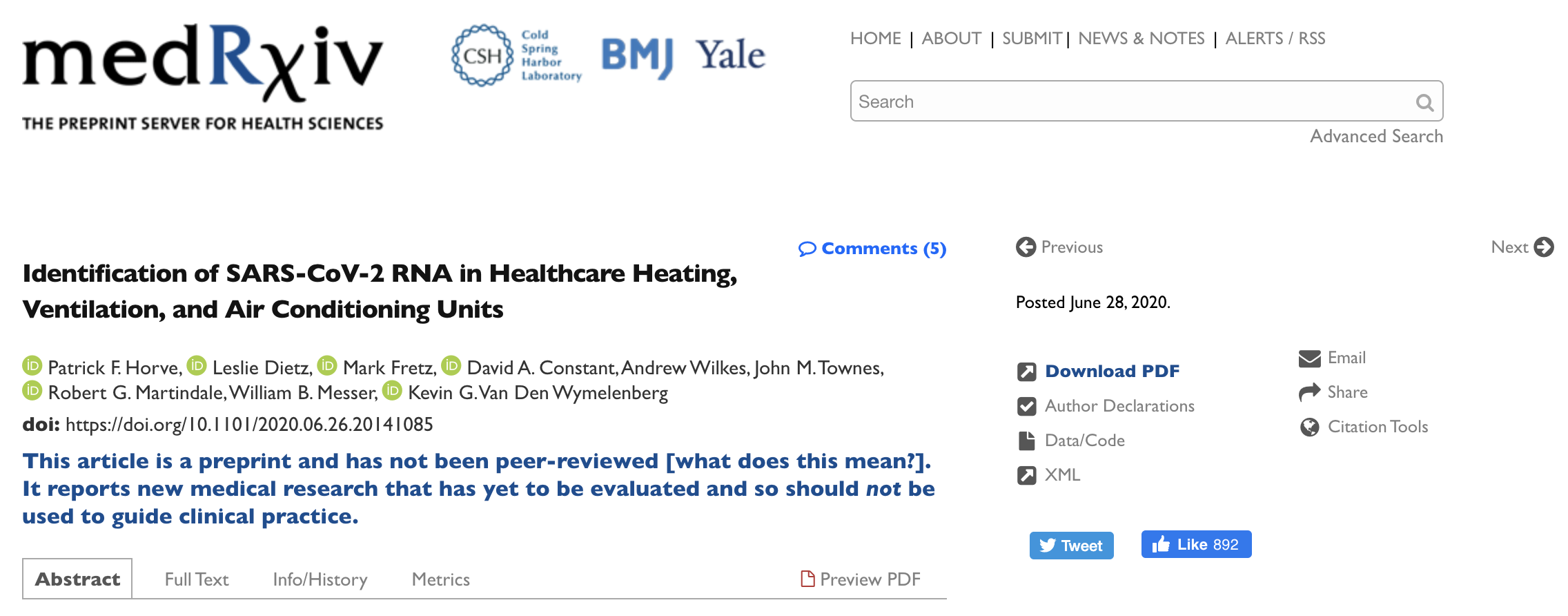Open the Info/History tab
This screenshot has width=1568, height=616.
(320, 579)
